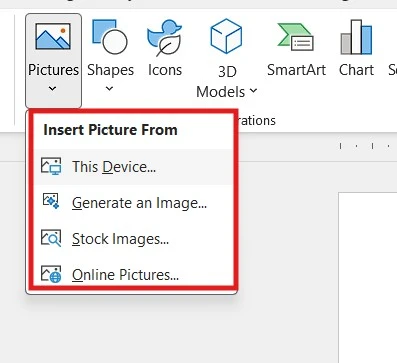Click the Chart label text
This screenshot has height=363, width=397.
[356, 70]
